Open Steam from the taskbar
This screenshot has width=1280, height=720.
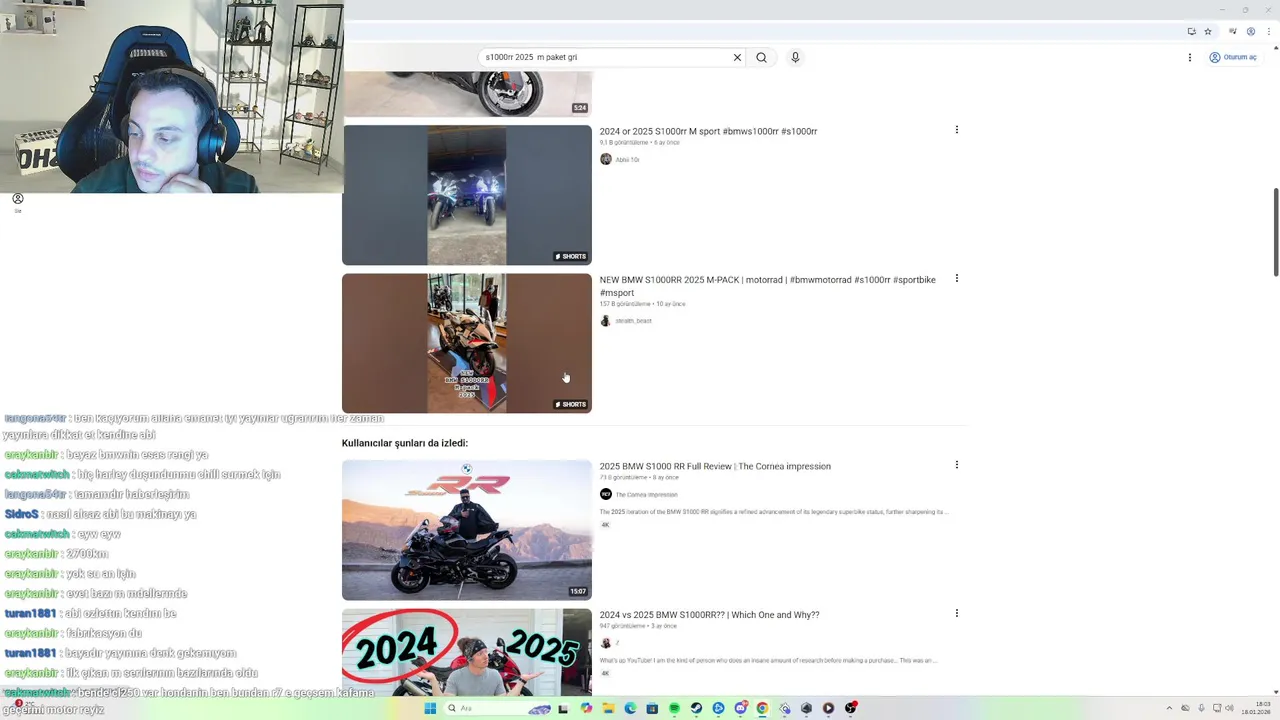click(x=696, y=708)
